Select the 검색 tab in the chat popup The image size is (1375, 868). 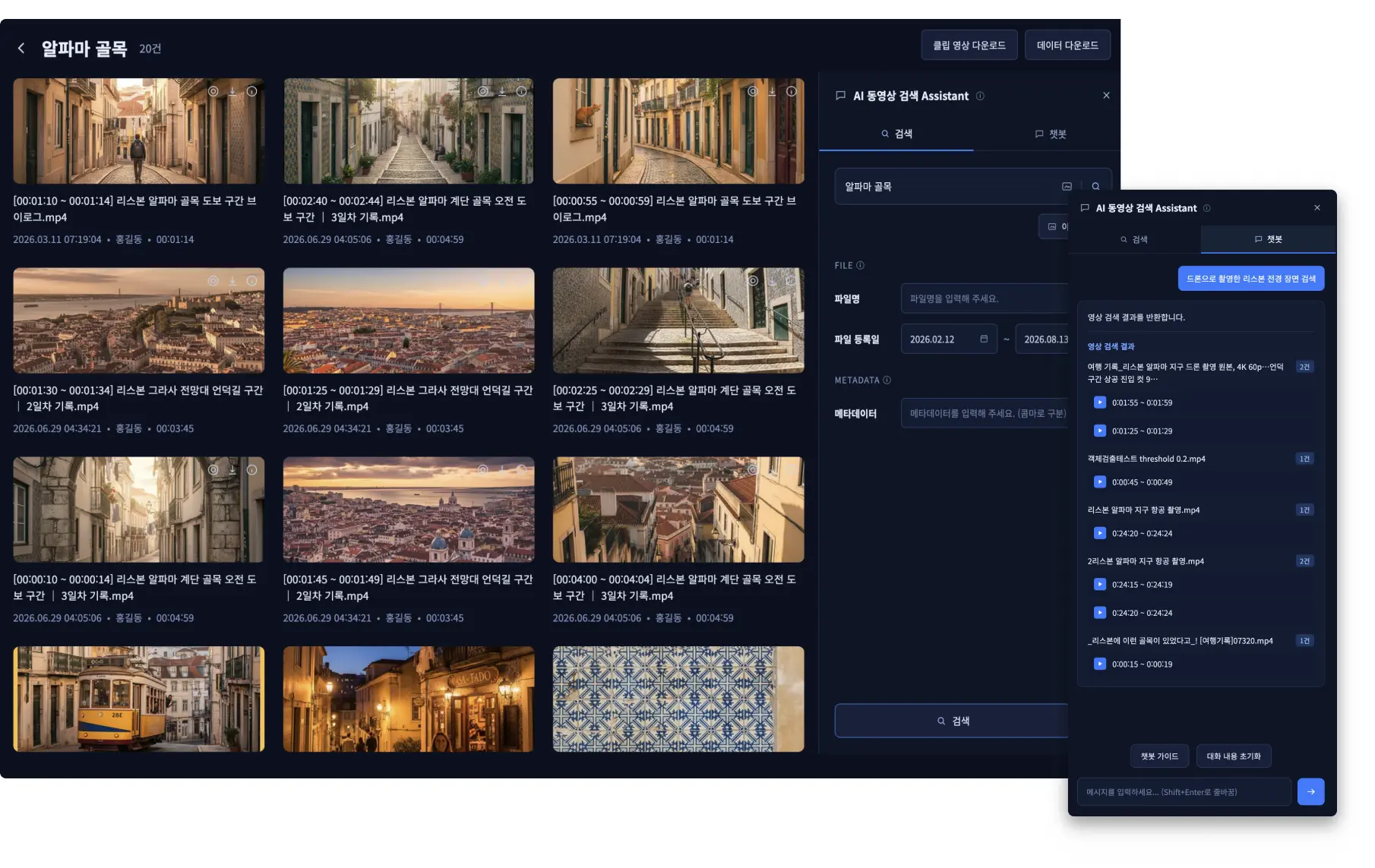pos(1134,239)
